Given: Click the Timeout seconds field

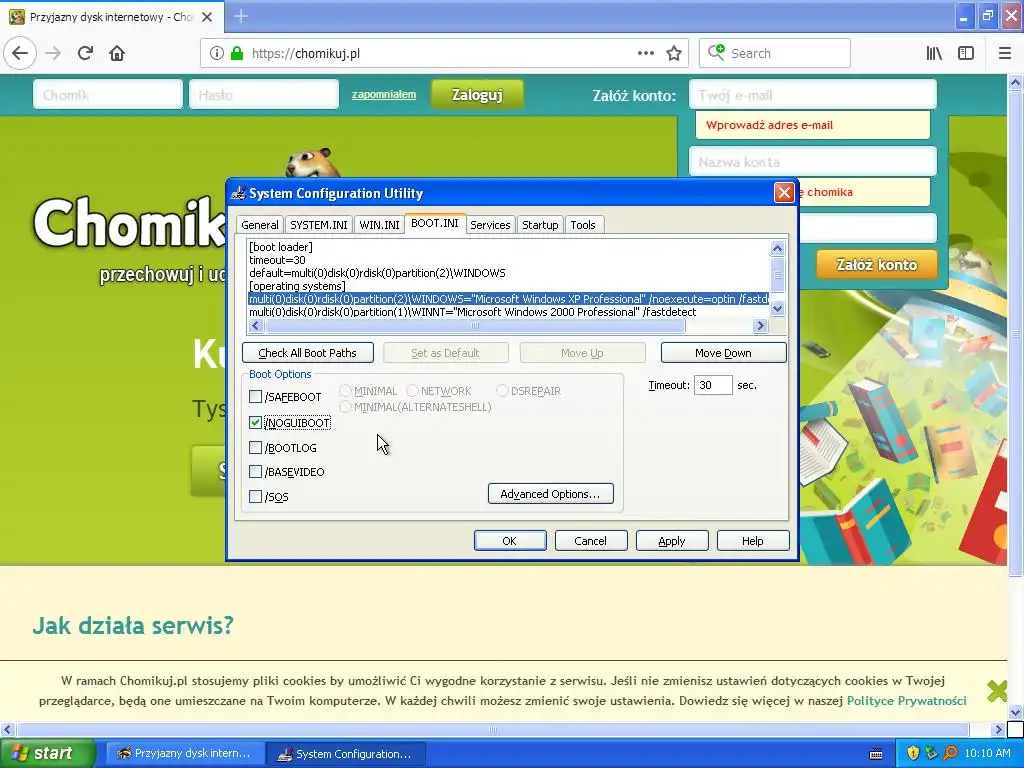Looking at the screenshot, I should click(x=712, y=385).
